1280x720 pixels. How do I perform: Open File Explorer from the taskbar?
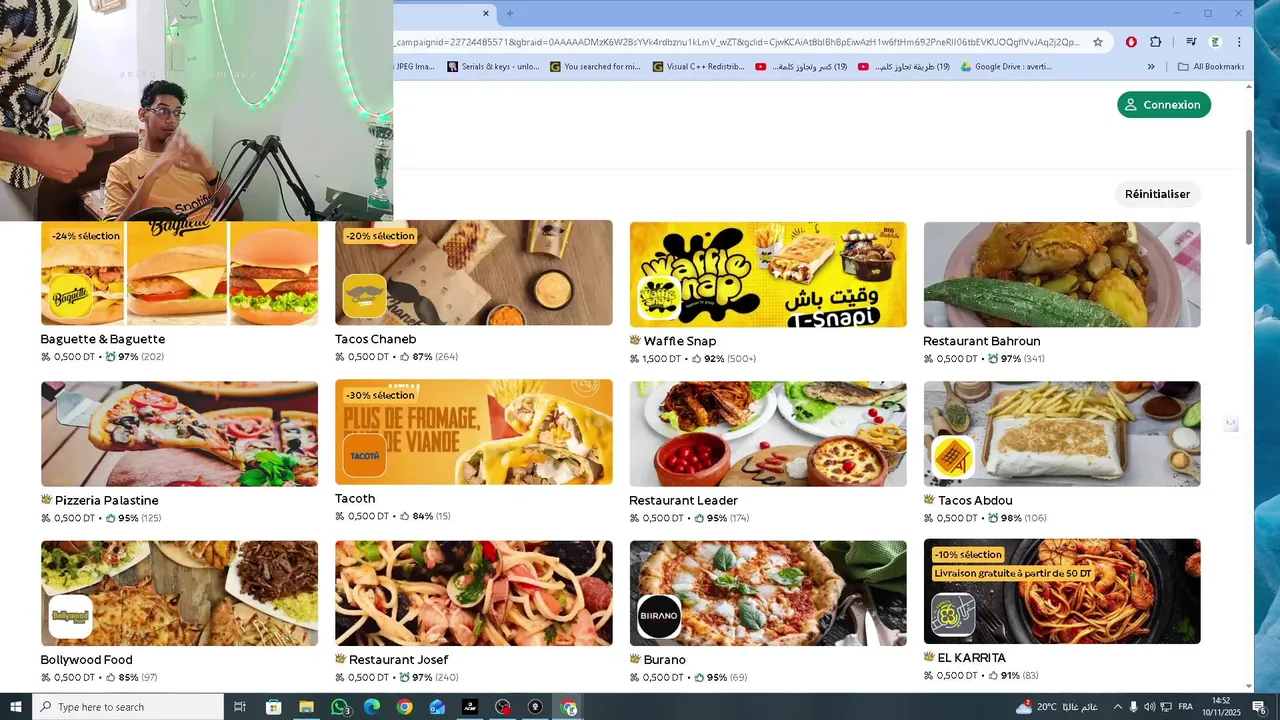click(306, 707)
